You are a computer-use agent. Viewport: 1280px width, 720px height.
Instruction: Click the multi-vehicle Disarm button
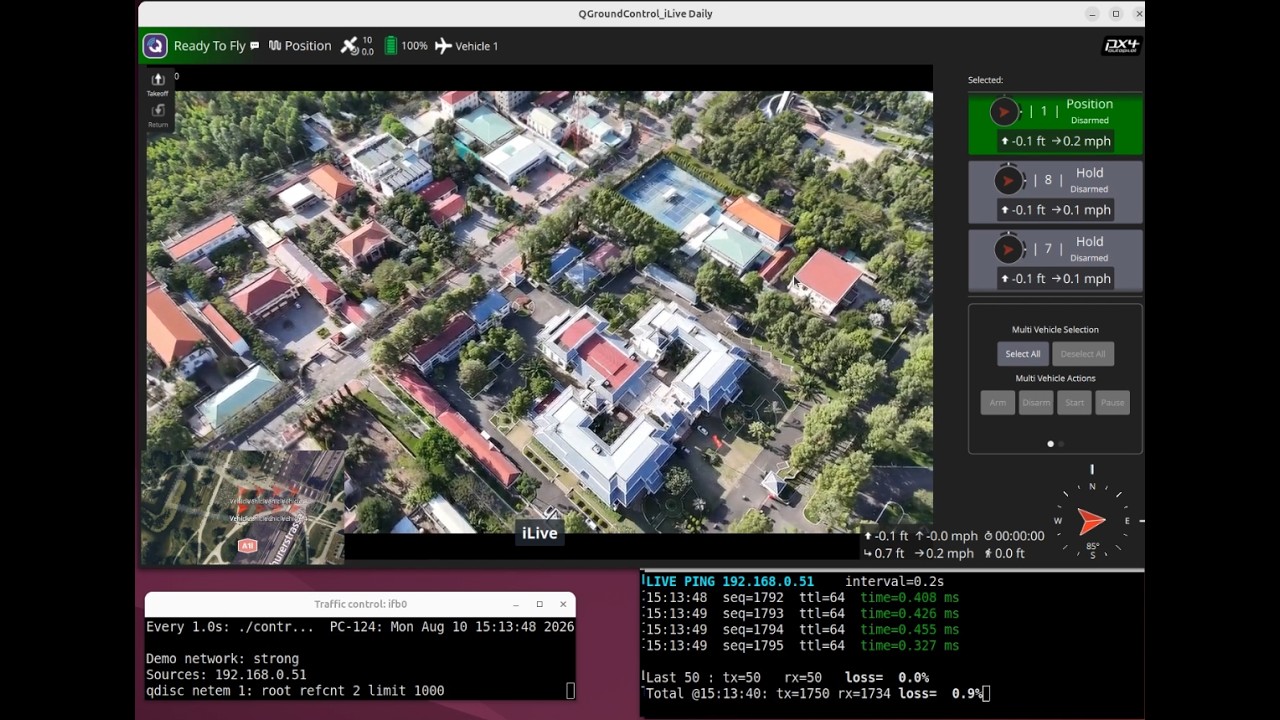click(x=1036, y=402)
